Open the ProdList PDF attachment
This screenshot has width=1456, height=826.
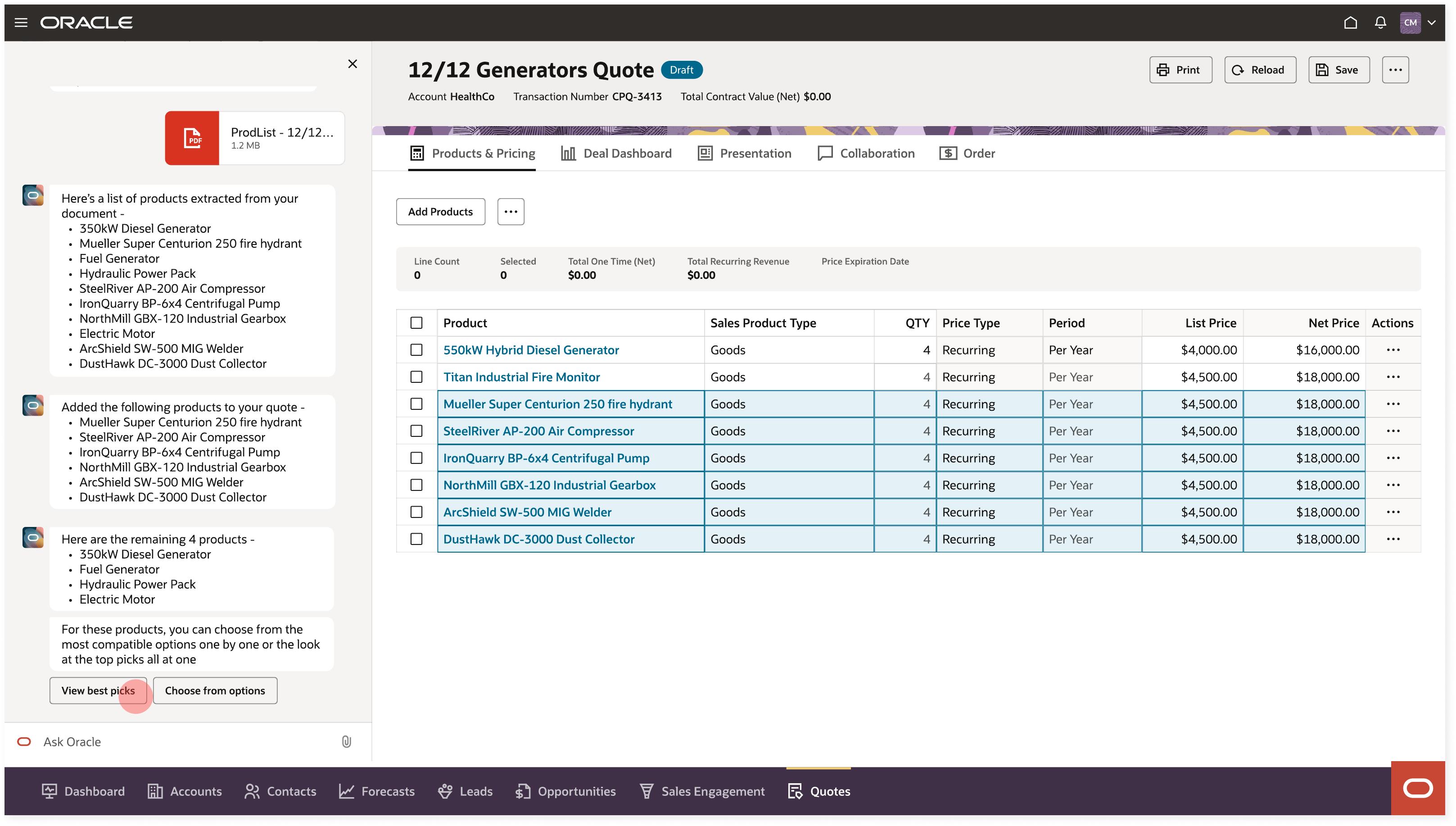click(x=254, y=138)
